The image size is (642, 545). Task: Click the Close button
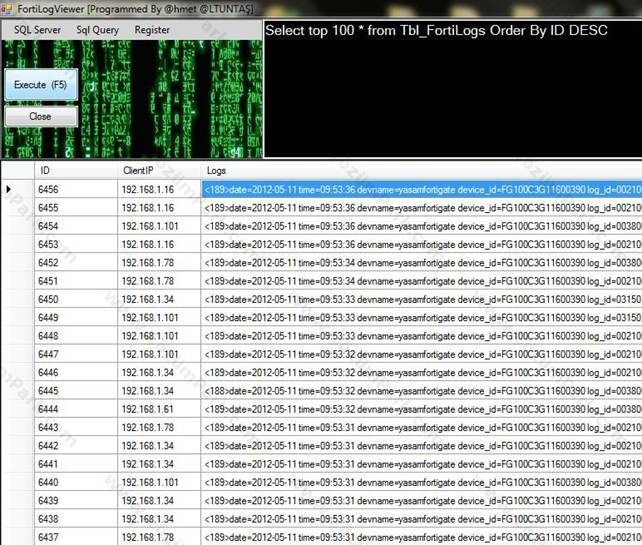coord(41,116)
